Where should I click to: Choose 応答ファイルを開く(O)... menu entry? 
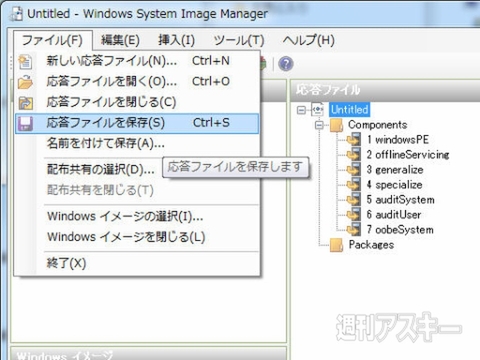pos(137,82)
